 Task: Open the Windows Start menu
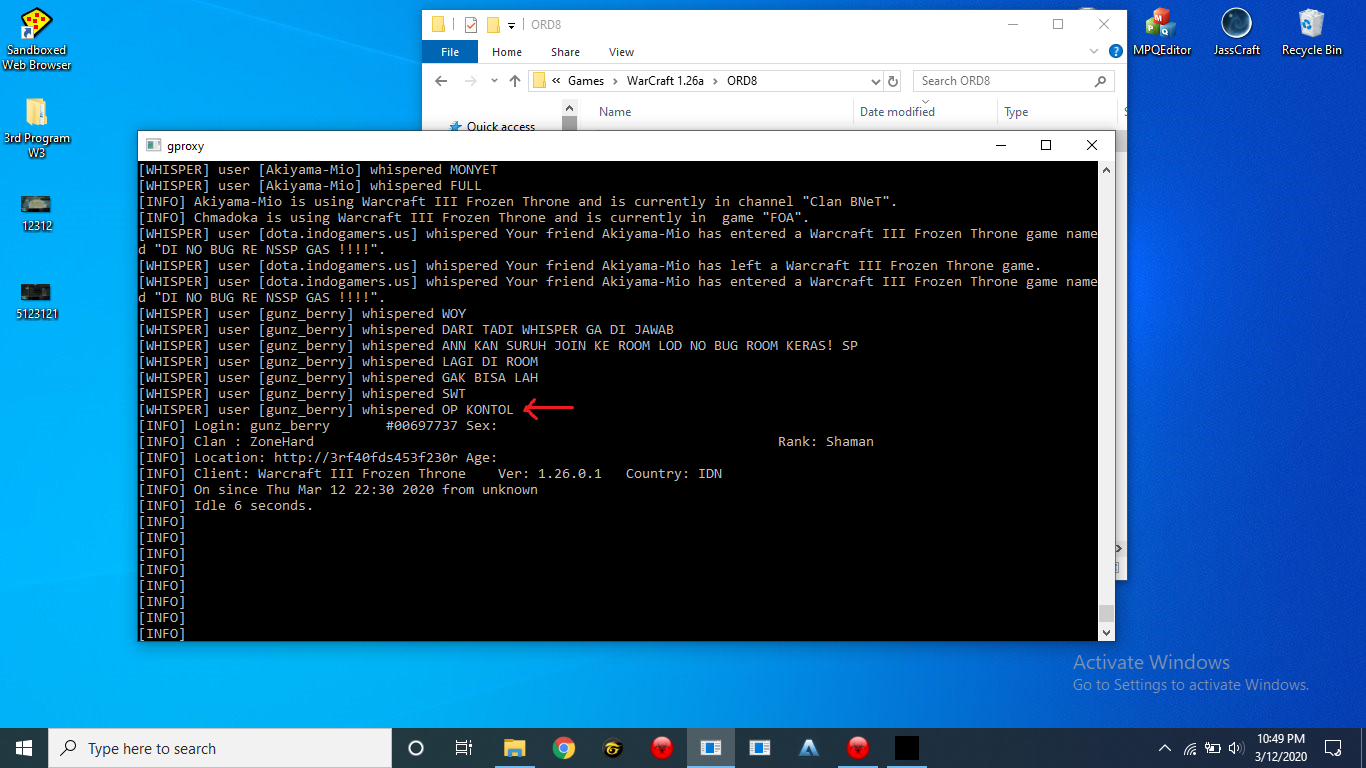[24, 748]
